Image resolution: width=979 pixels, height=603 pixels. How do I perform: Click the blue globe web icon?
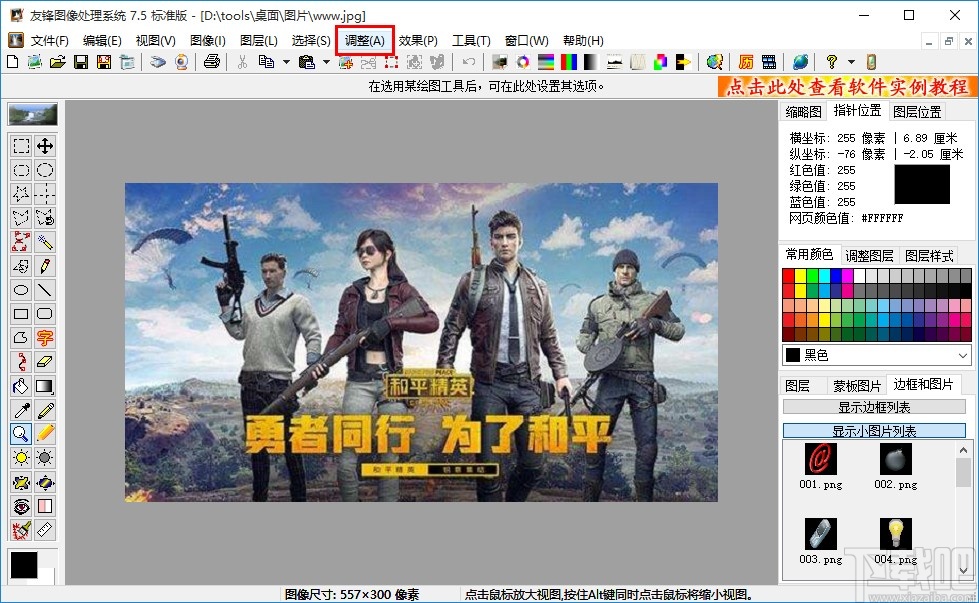coord(800,62)
